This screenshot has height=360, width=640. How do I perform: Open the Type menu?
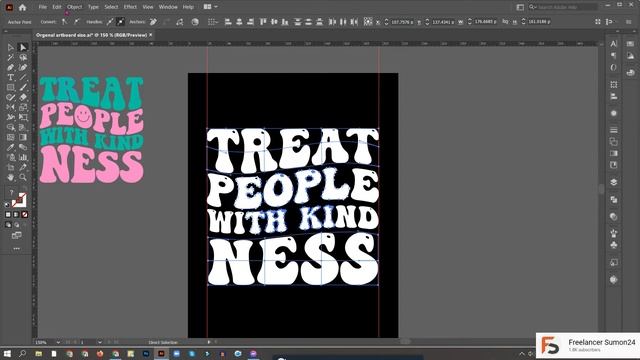click(93, 7)
